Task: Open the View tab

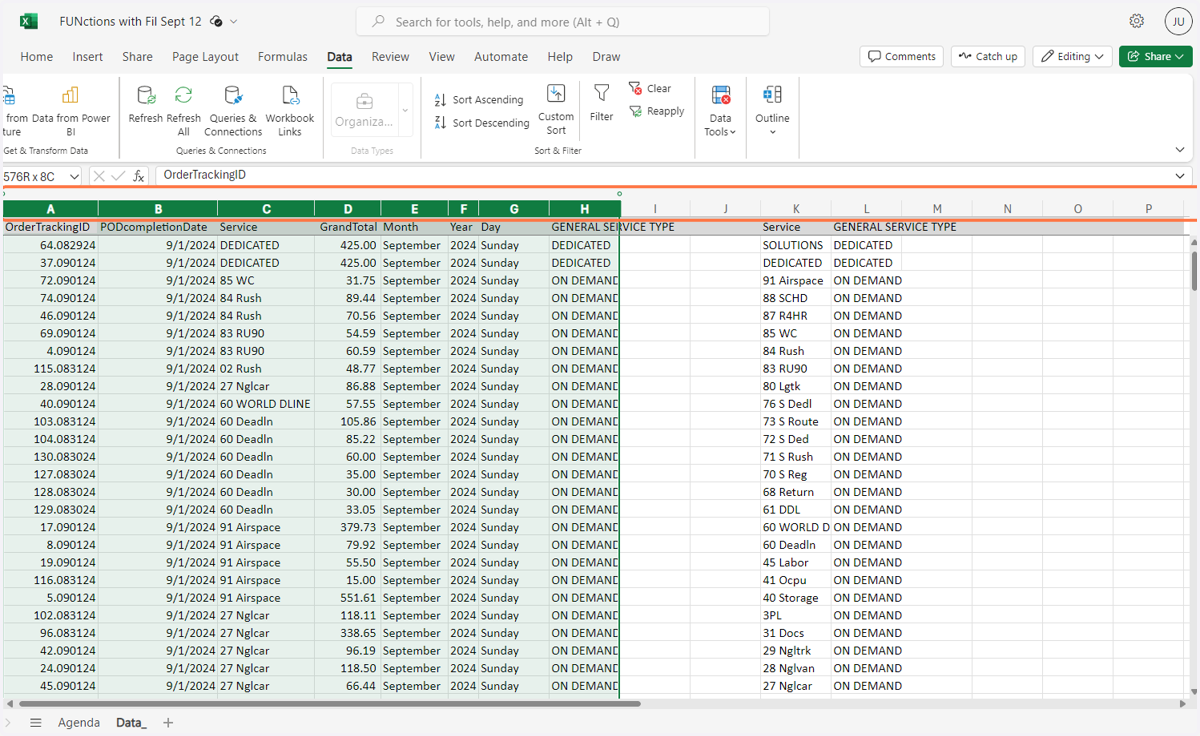Action: (441, 57)
